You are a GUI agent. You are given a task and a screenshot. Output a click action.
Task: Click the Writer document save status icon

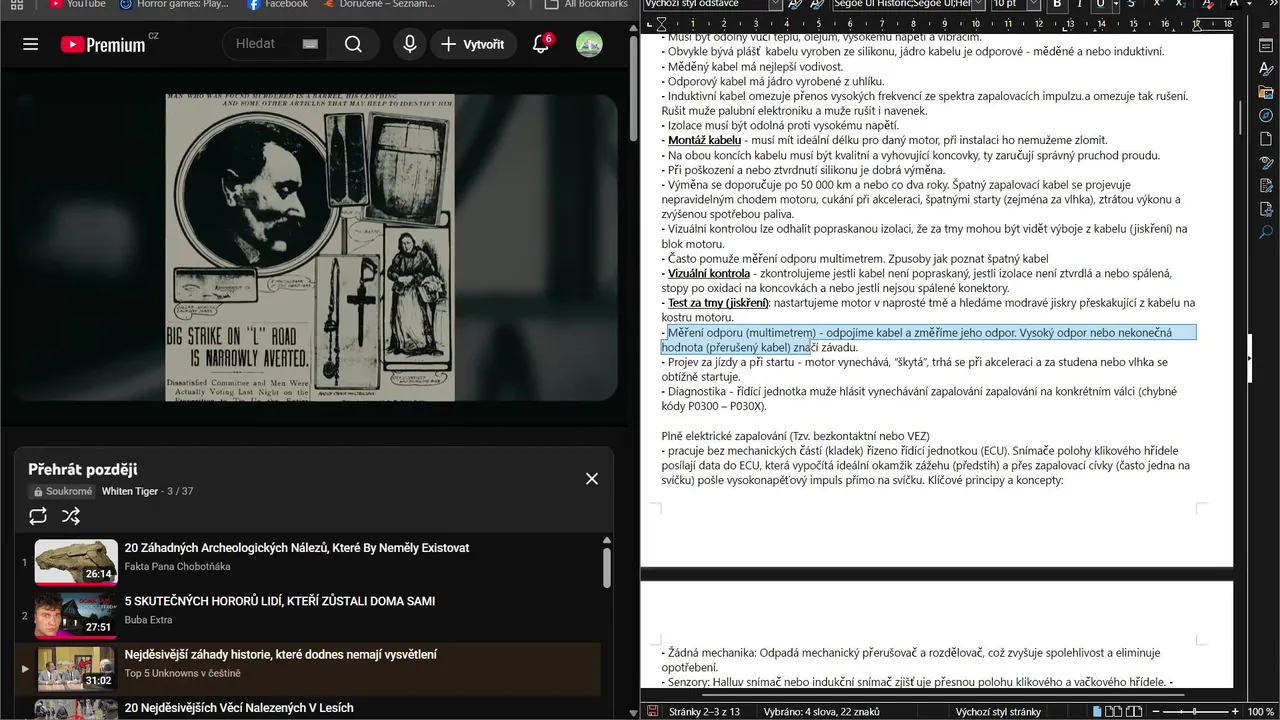653,711
